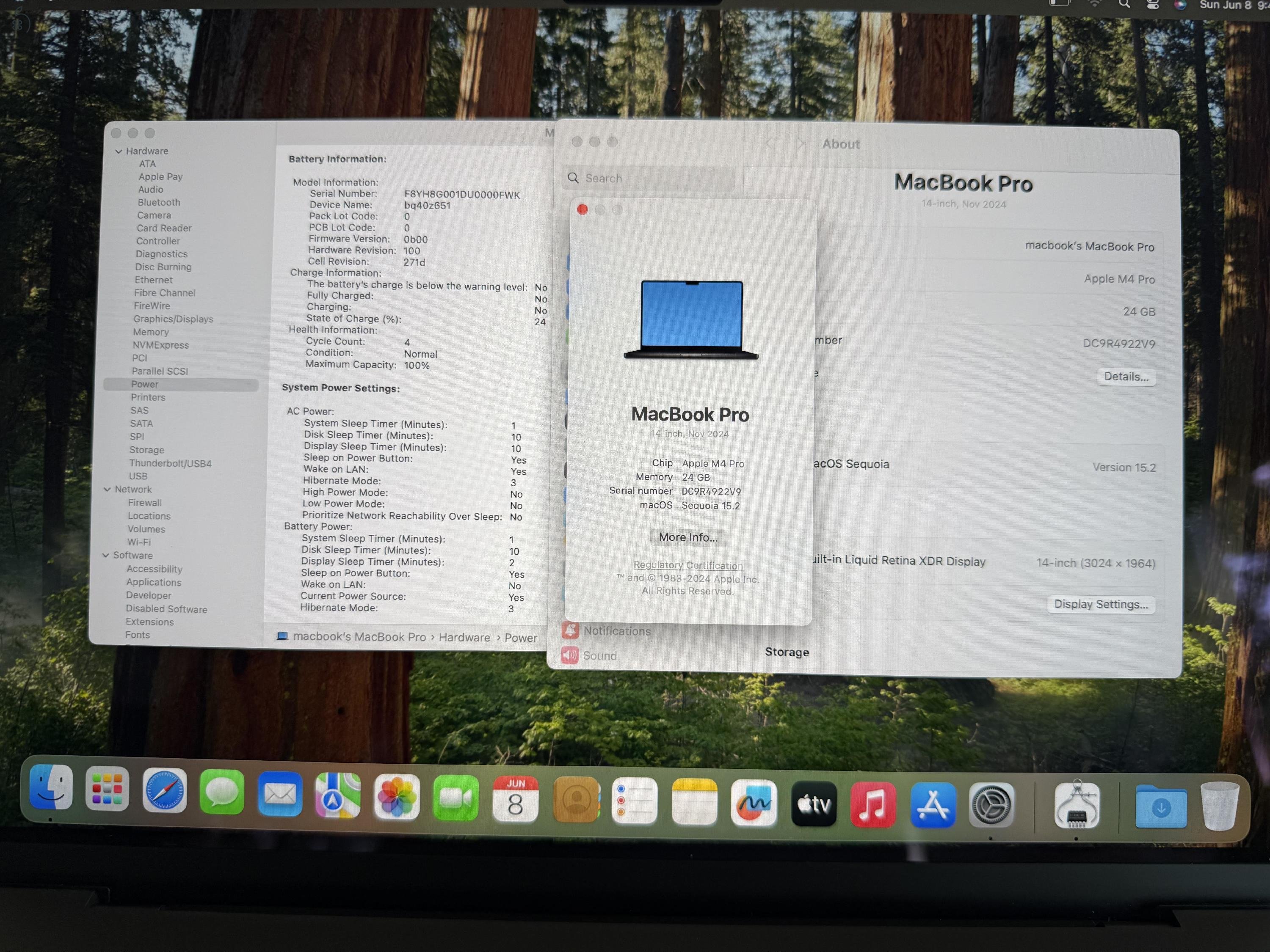The image size is (1270, 952).
Task: Click battery serial number F8YH8G001DU0000FWK
Action: pyautogui.click(x=461, y=195)
